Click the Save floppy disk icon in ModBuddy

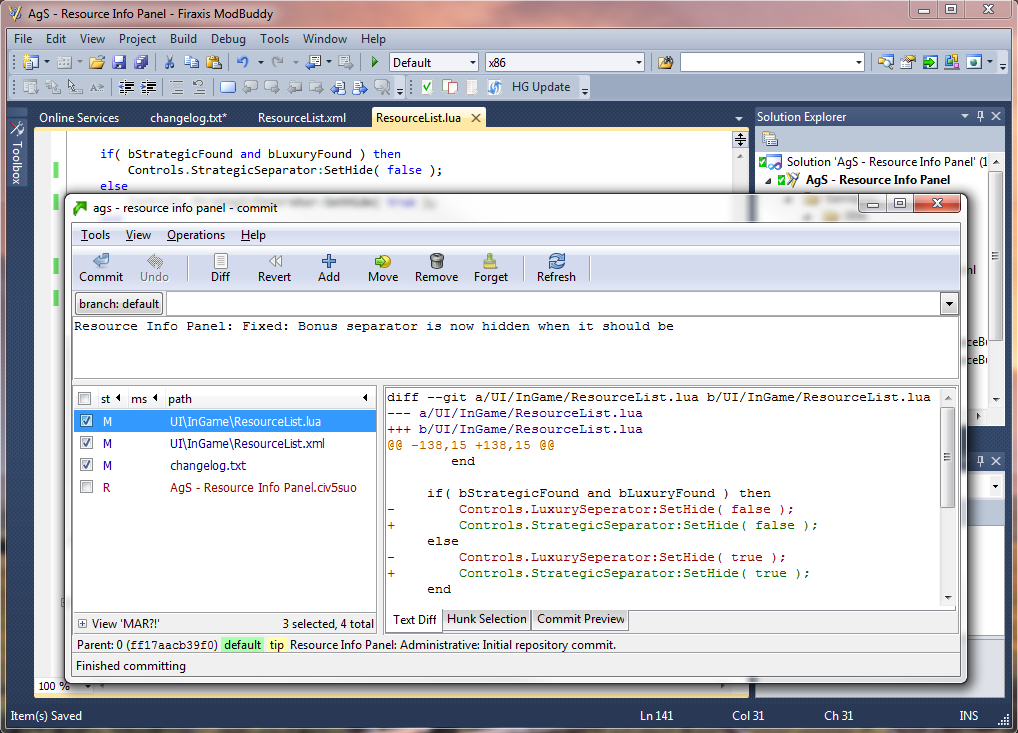tap(119, 62)
